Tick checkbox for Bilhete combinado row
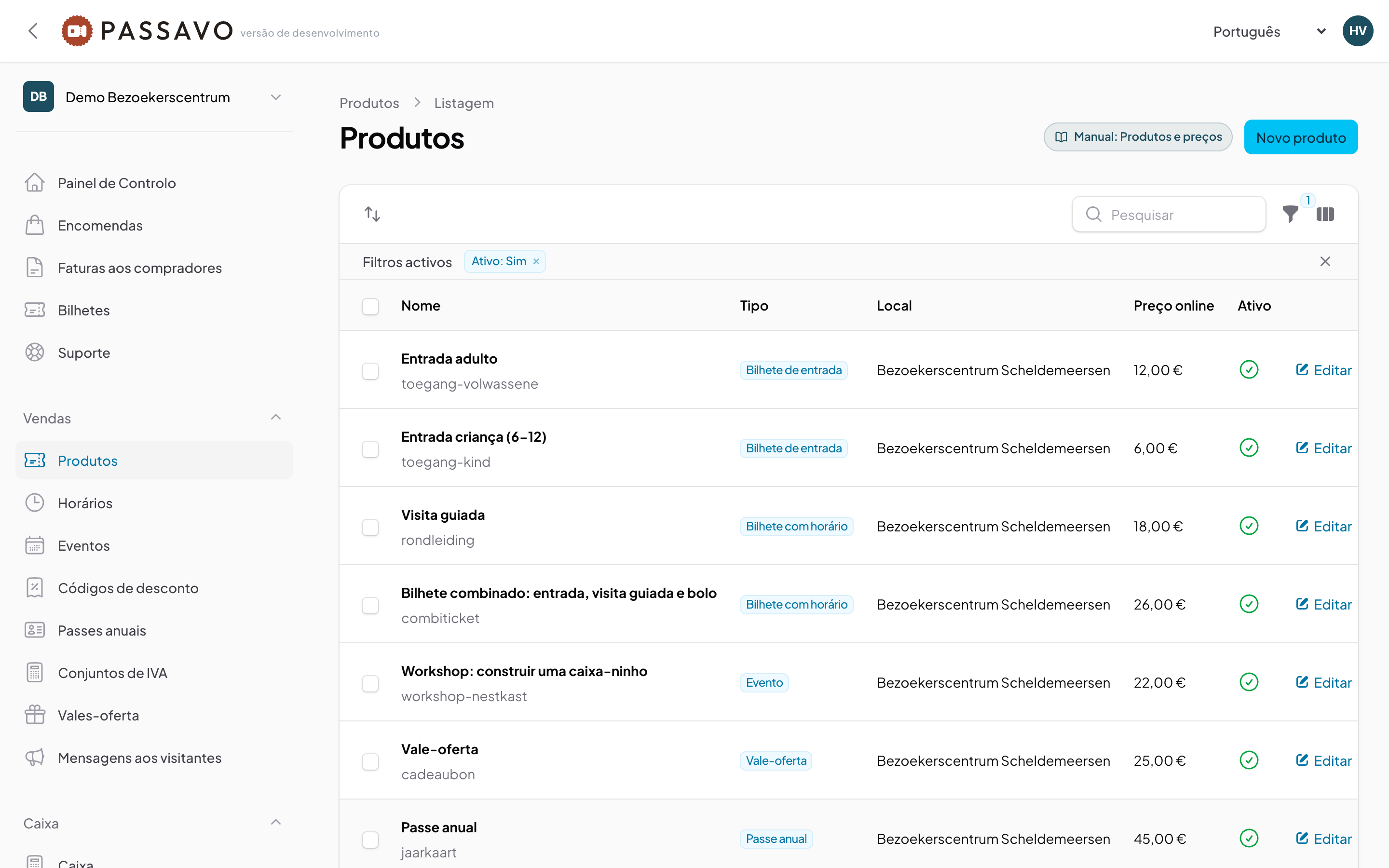Image resolution: width=1389 pixels, height=868 pixels. (x=370, y=605)
